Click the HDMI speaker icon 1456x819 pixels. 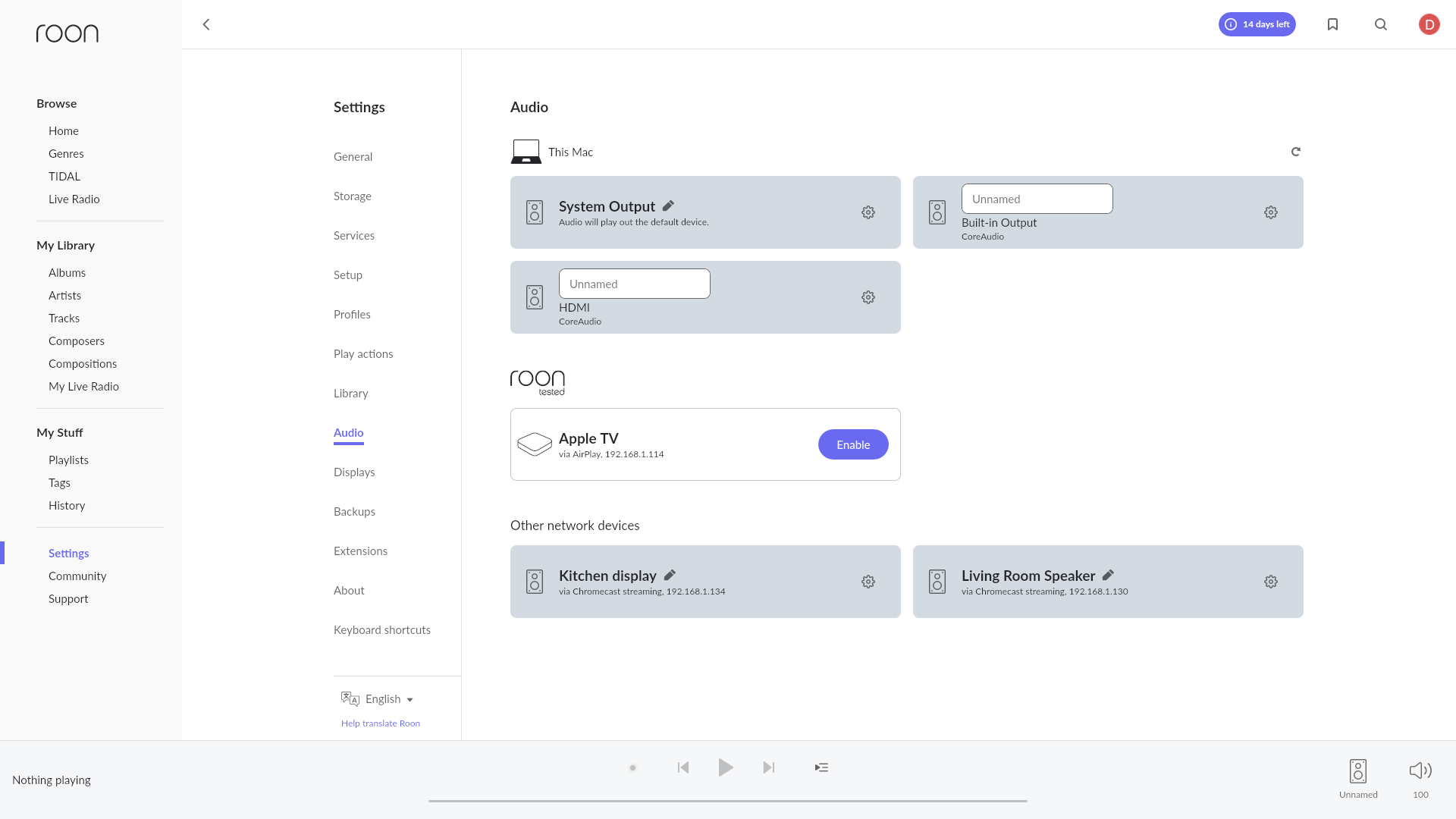pos(535,297)
